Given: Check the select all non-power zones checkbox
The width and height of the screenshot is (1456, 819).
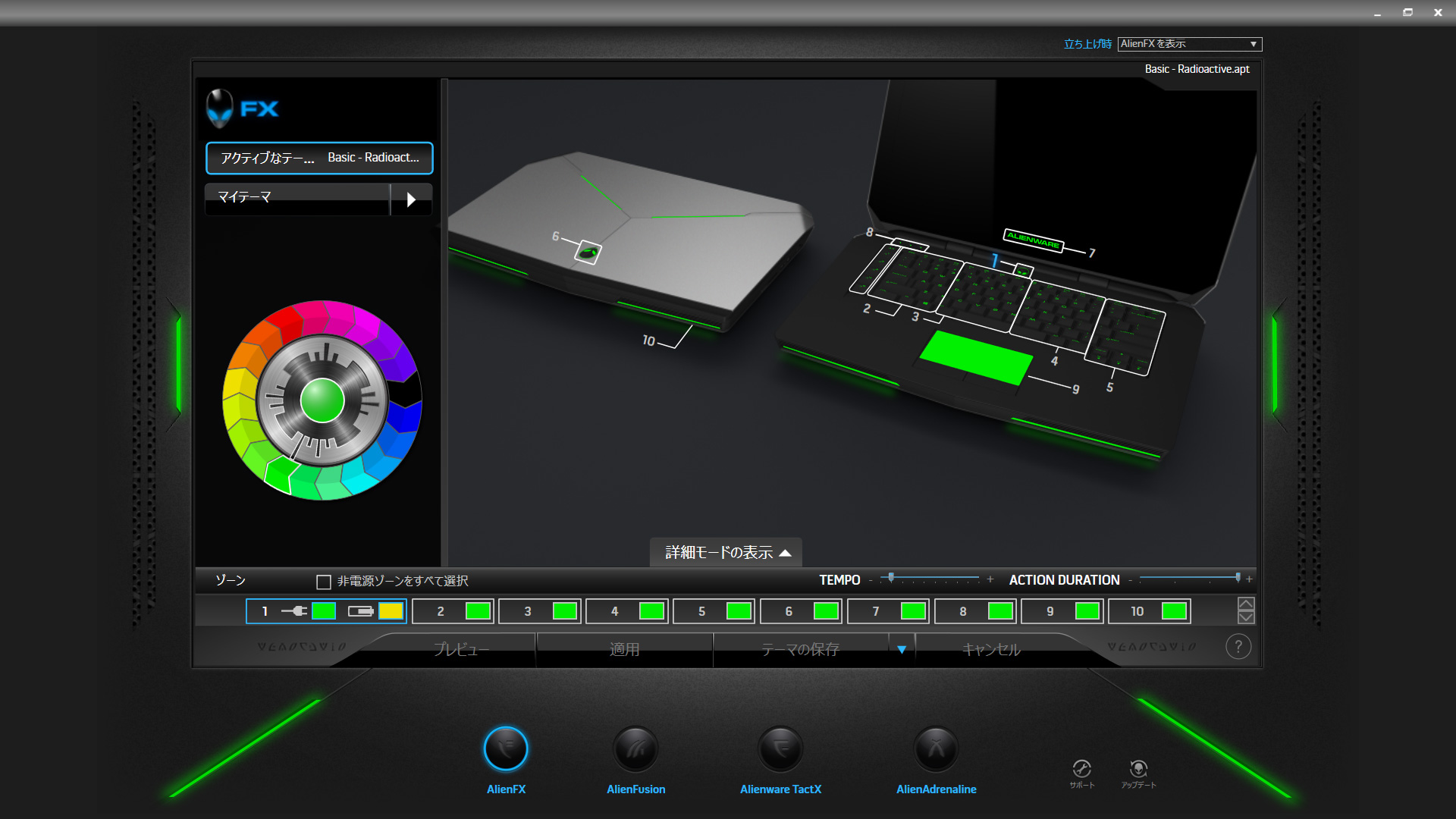Looking at the screenshot, I should coord(324,582).
